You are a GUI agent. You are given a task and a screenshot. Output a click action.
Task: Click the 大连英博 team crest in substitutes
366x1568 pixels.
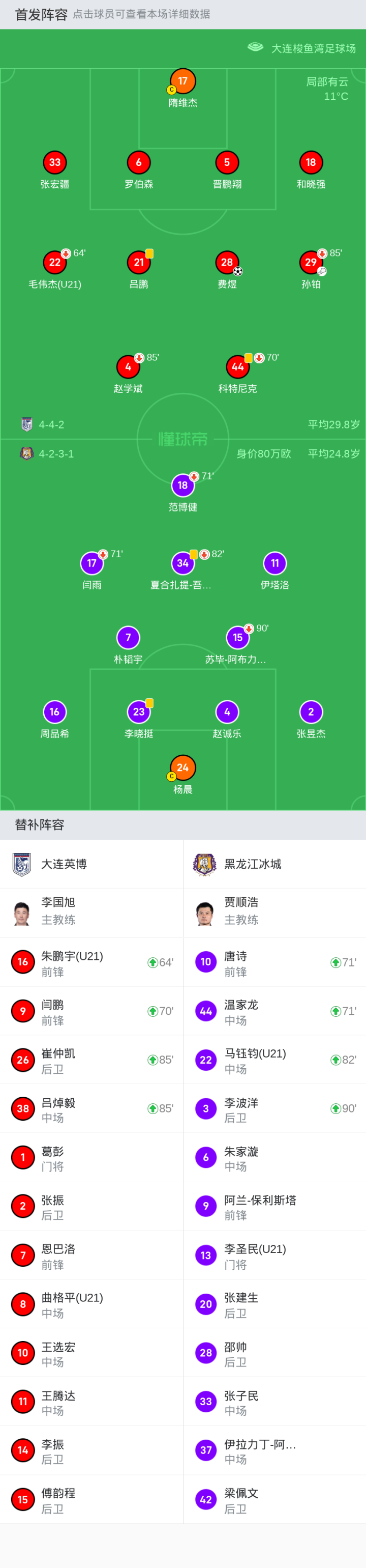(x=22, y=864)
